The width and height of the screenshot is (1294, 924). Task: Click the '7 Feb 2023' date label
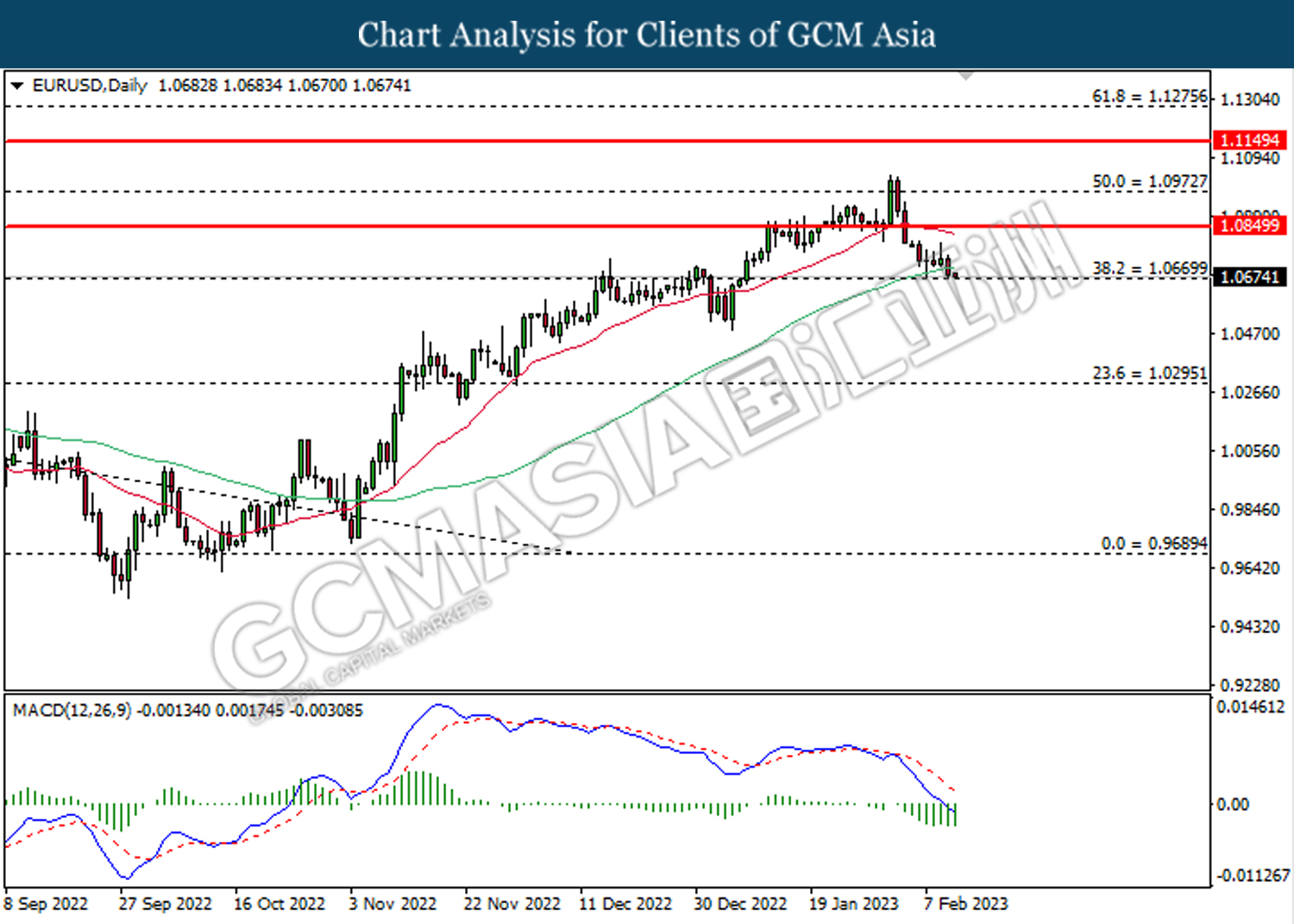click(x=965, y=904)
